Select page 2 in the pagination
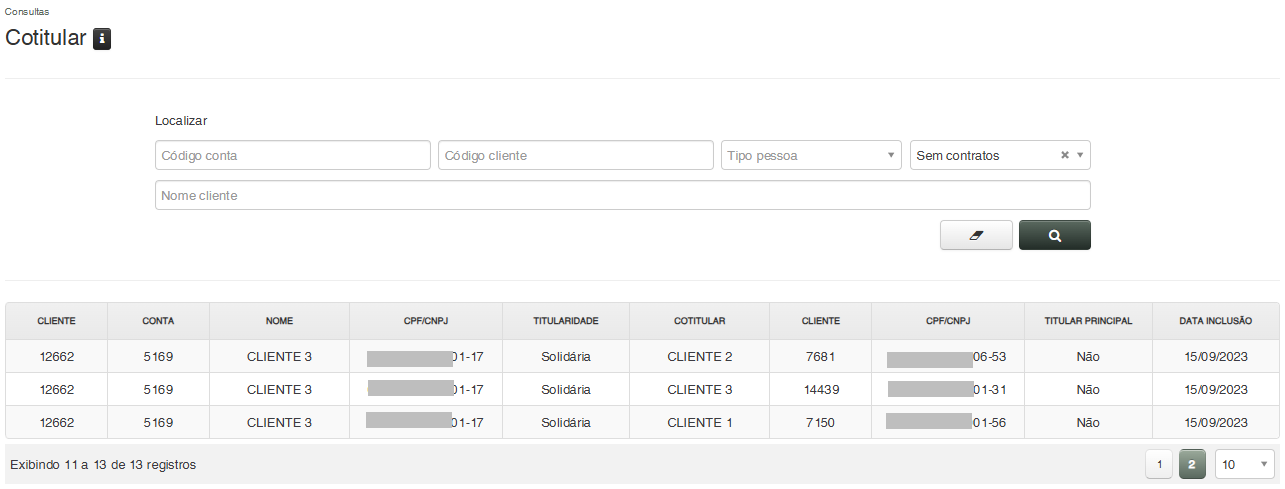 point(1192,464)
